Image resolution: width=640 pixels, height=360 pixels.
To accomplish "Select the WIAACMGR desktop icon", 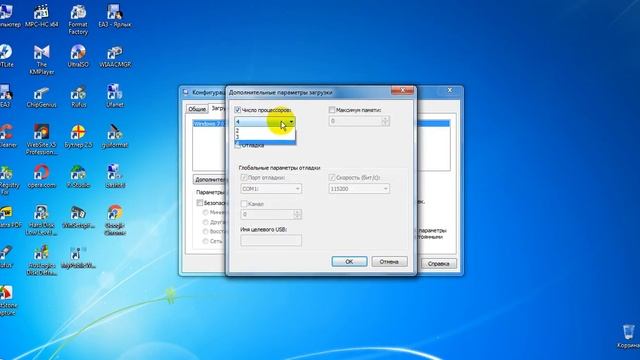I will [x=115, y=56].
